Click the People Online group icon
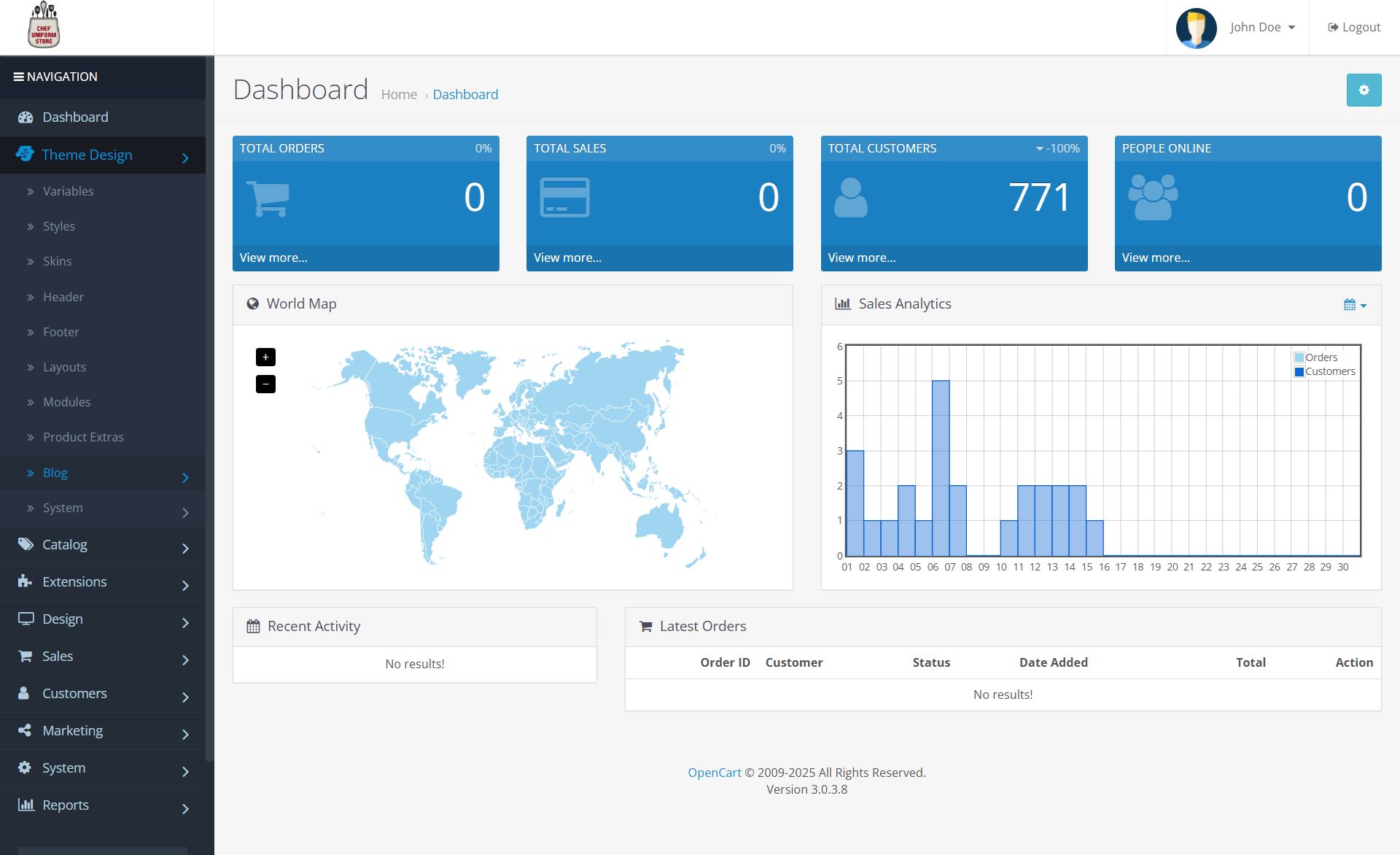The width and height of the screenshot is (1400, 855). tap(1152, 197)
